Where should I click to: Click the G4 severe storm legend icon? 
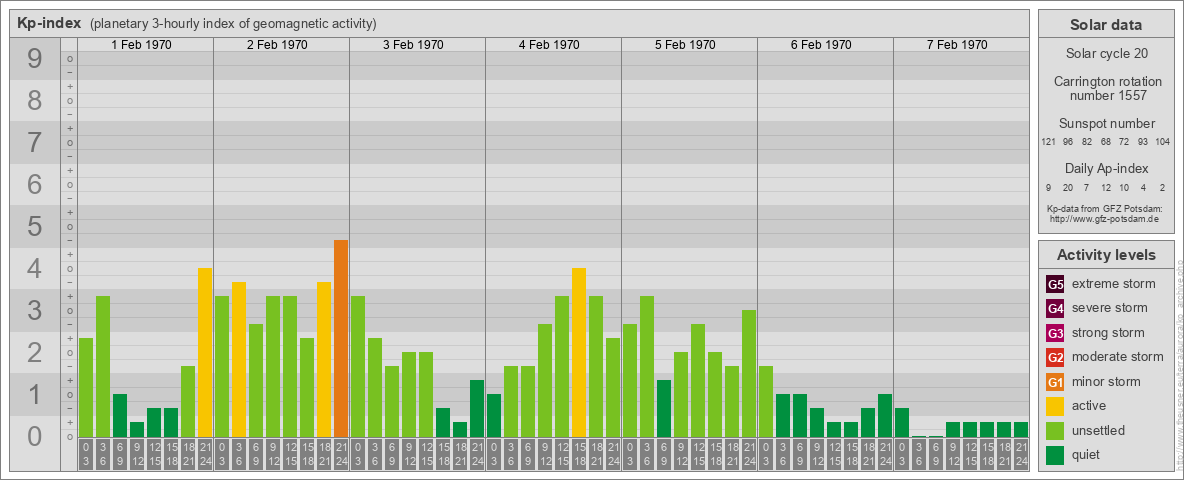1055,308
